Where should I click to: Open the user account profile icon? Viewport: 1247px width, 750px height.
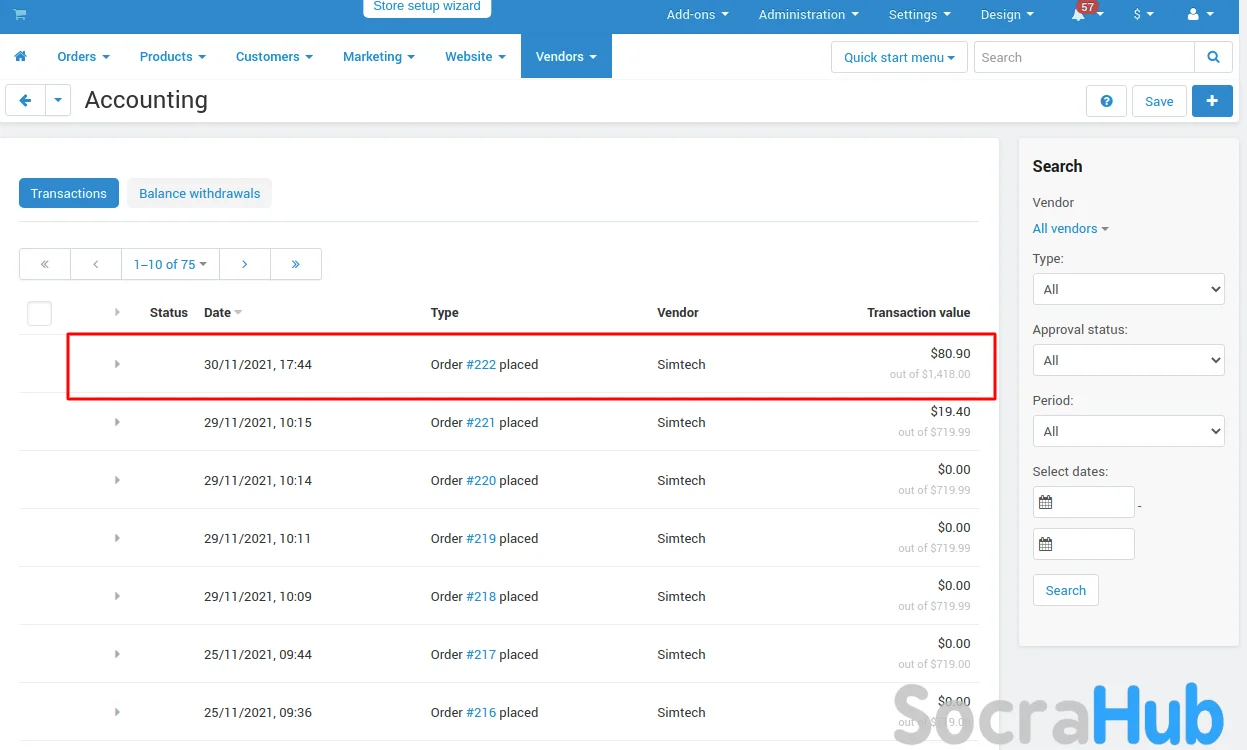[1193, 15]
